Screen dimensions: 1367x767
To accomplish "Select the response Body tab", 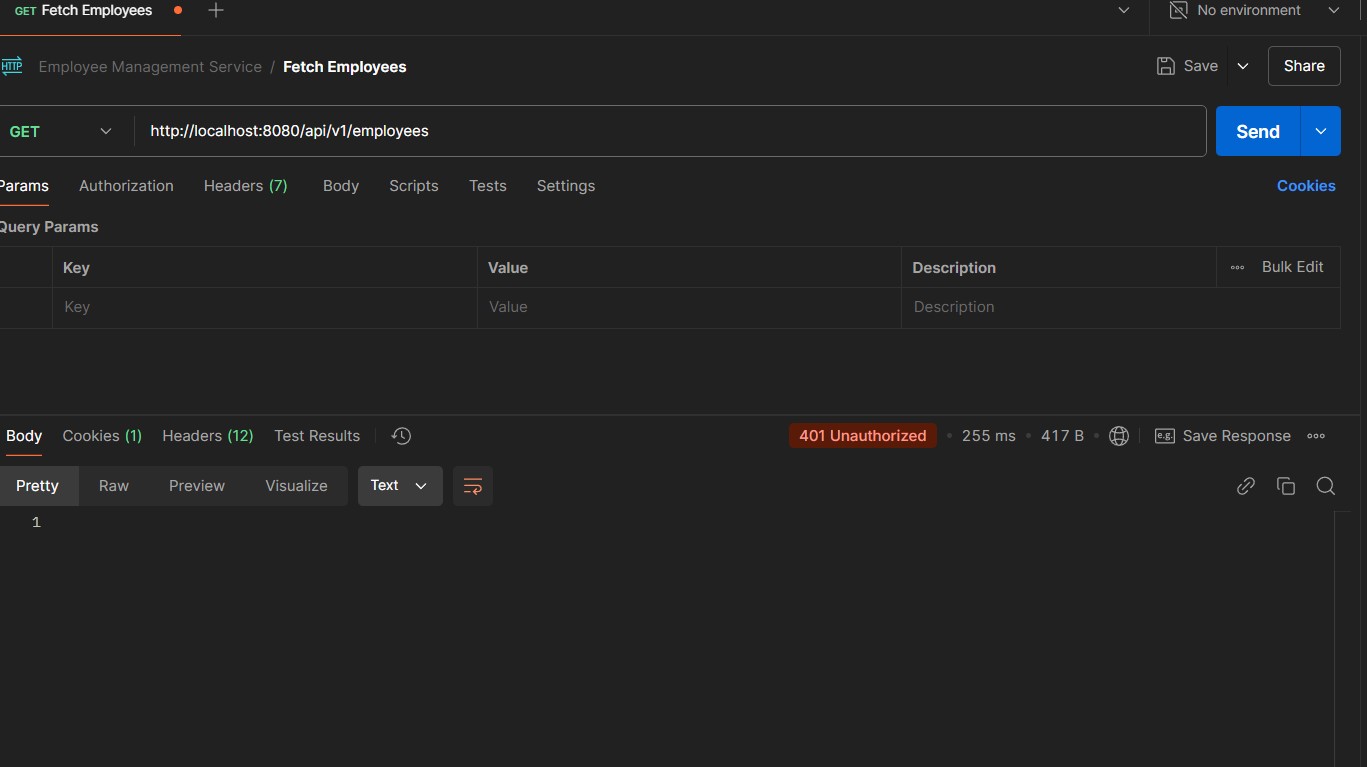I will click(24, 436).
